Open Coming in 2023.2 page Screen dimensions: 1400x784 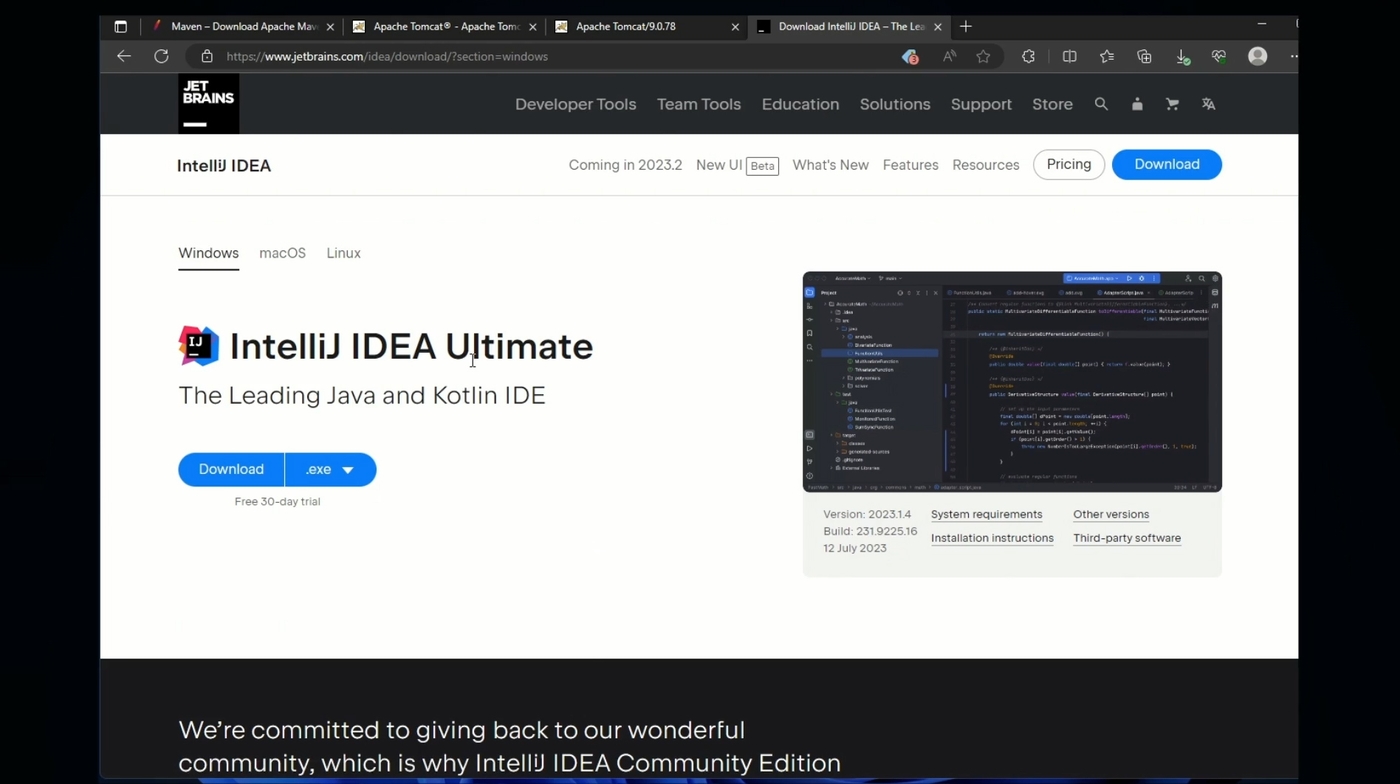click(625, 165)
